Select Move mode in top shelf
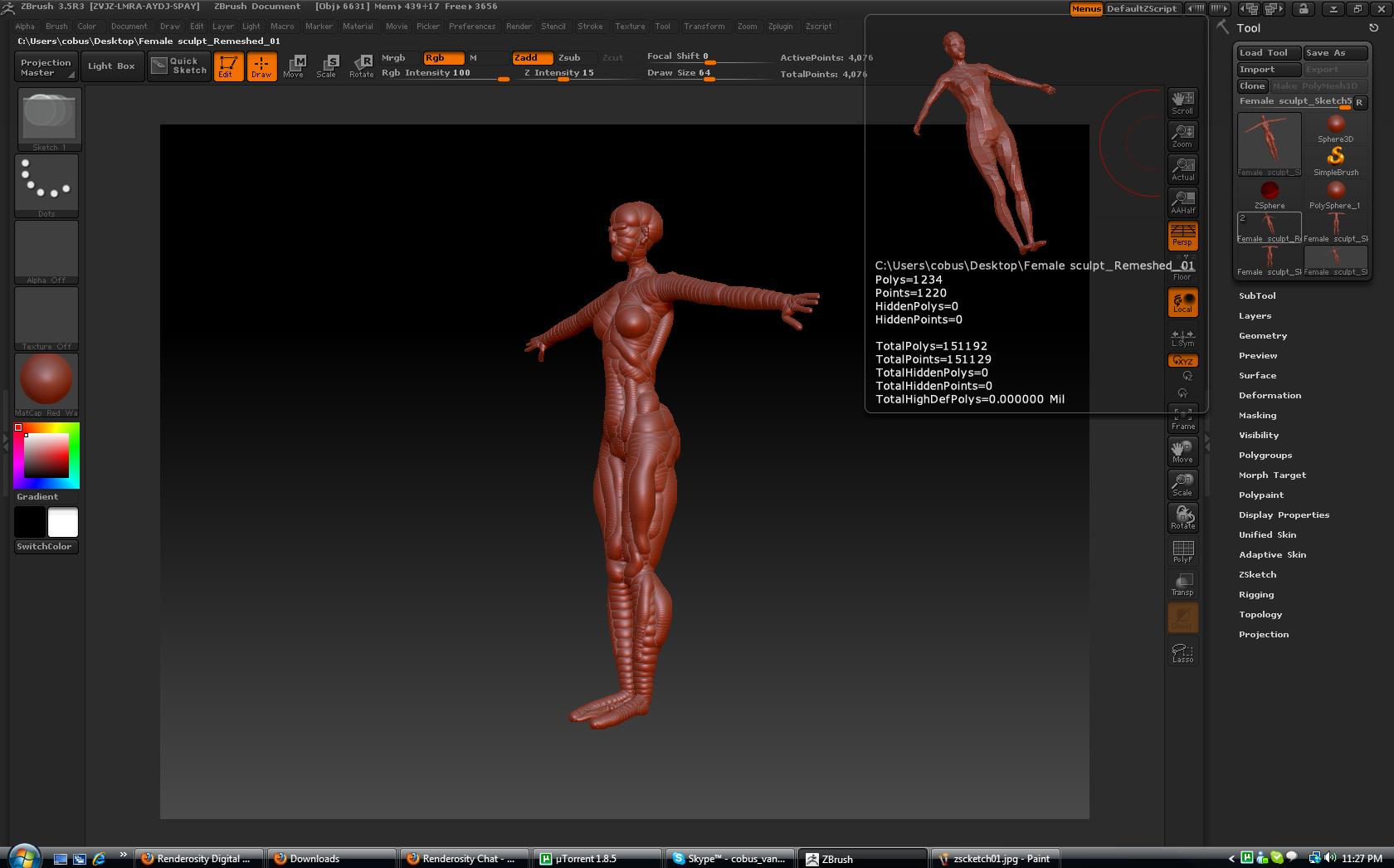This screenshot has width=1394, height=868. click(x=294, y=66)
